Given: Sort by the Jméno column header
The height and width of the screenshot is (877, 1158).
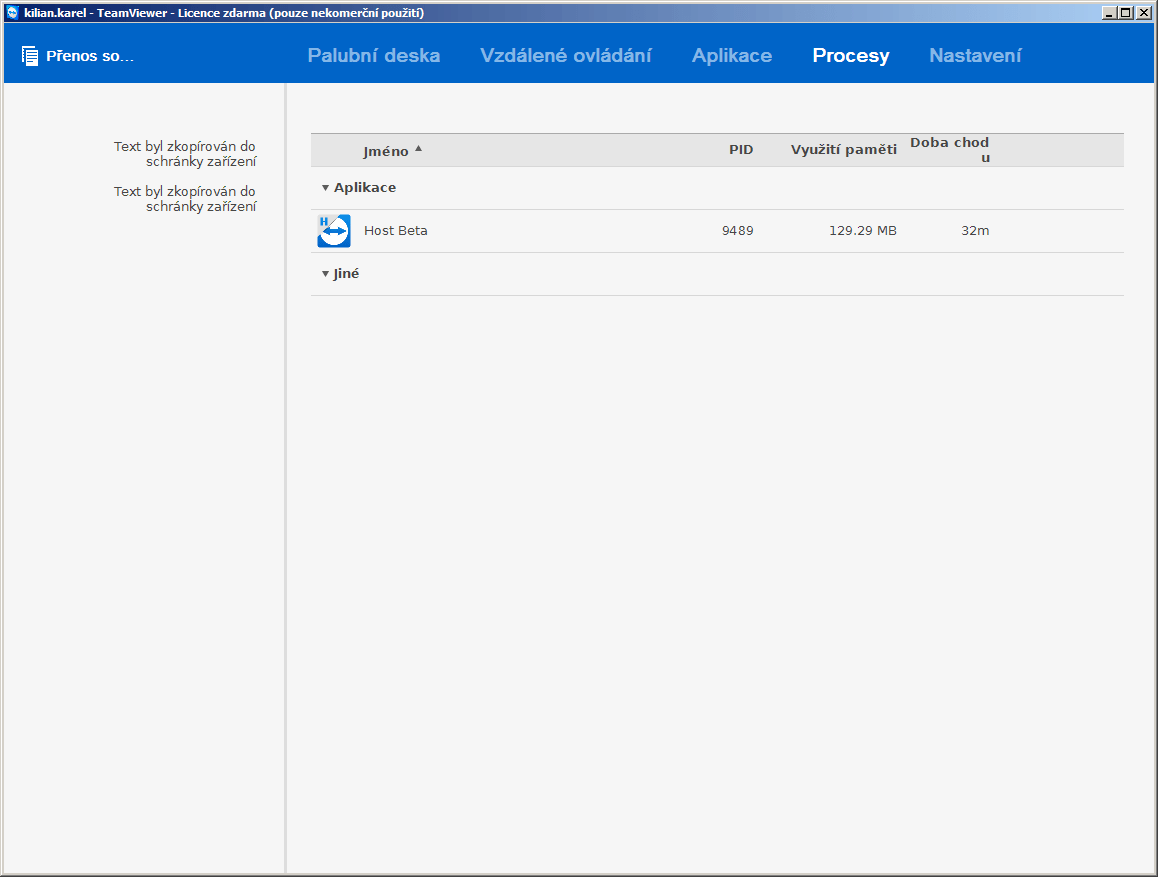Looking at the screenshot, I should (x=386, y=151).
